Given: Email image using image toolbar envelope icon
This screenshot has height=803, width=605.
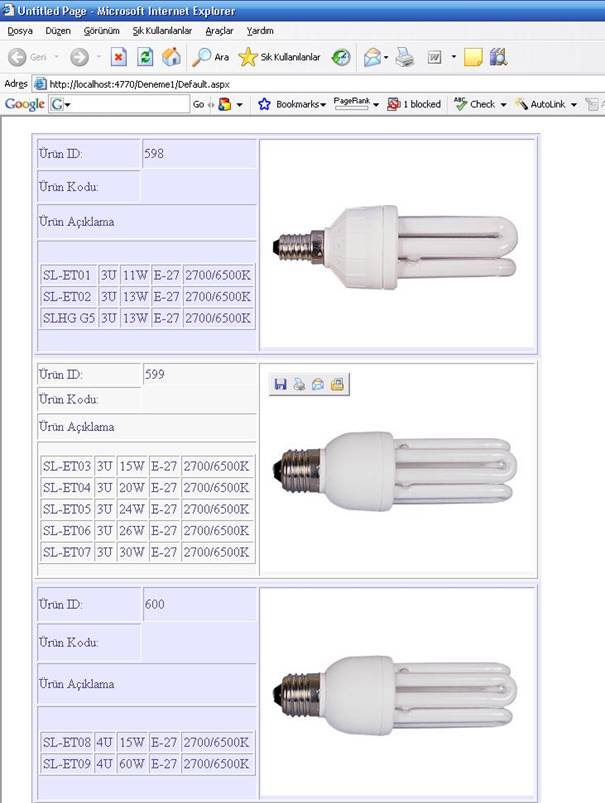Looking at the screenshot, I should click(318, 384).
